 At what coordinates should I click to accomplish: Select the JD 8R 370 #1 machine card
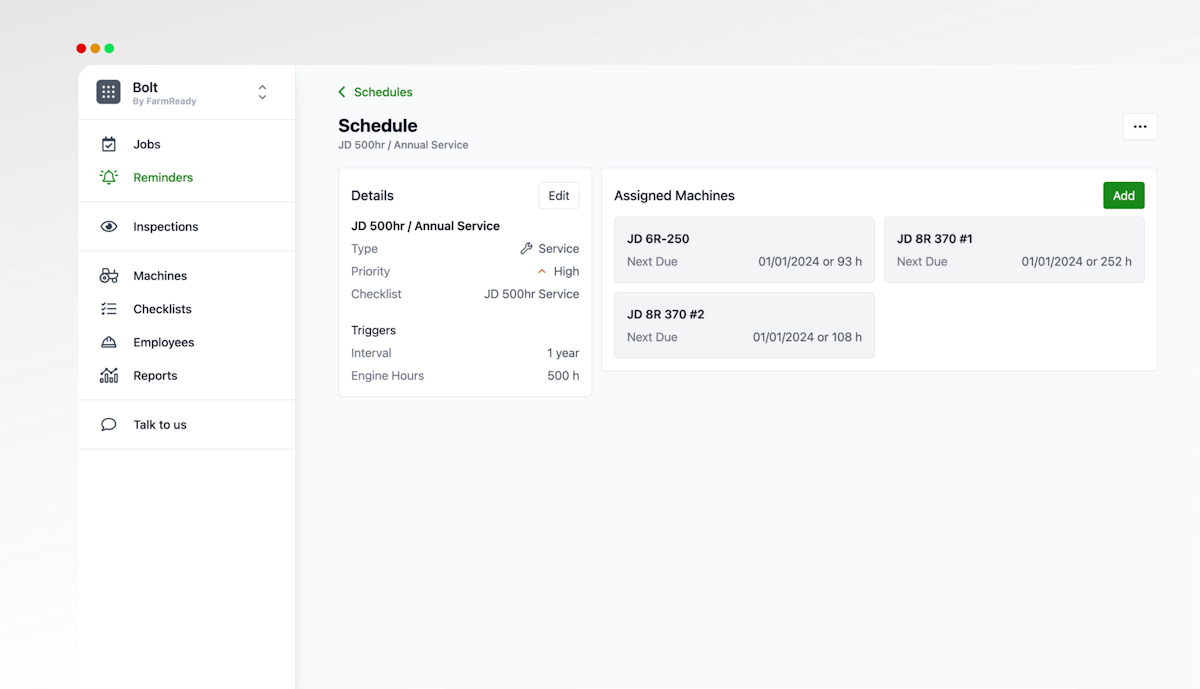click(x=1013, y=250)
